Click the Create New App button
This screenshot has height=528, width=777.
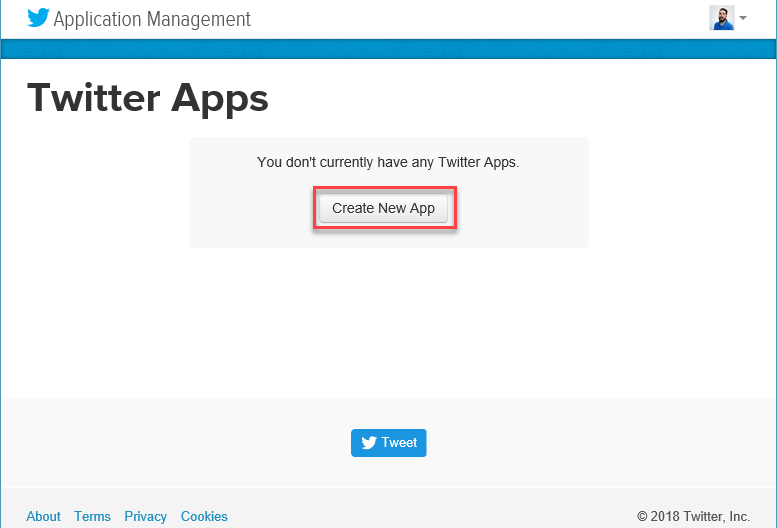pyautogui.click(x=384, y=208)
